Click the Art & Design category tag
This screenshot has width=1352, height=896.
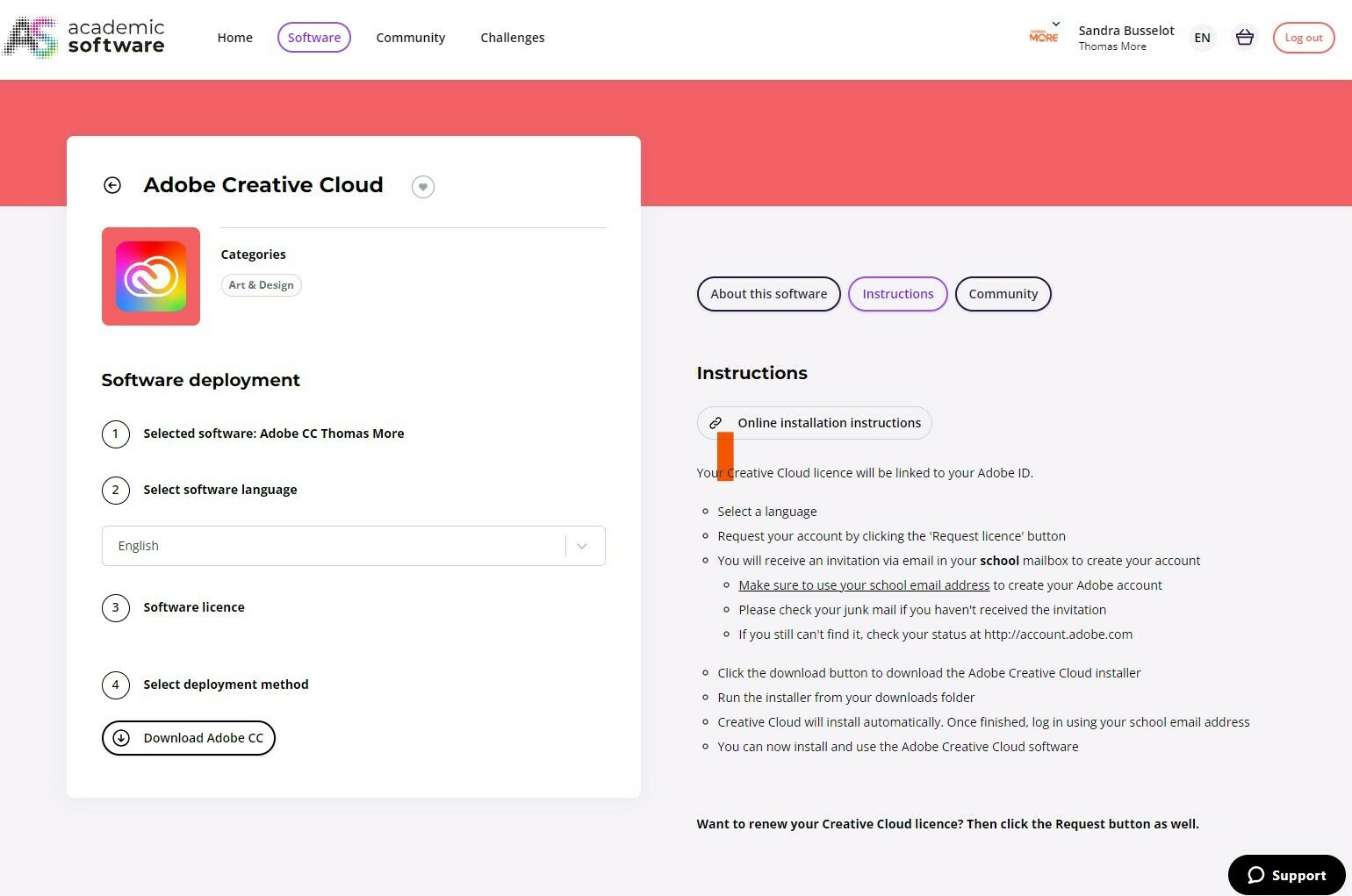pos(261,285)
